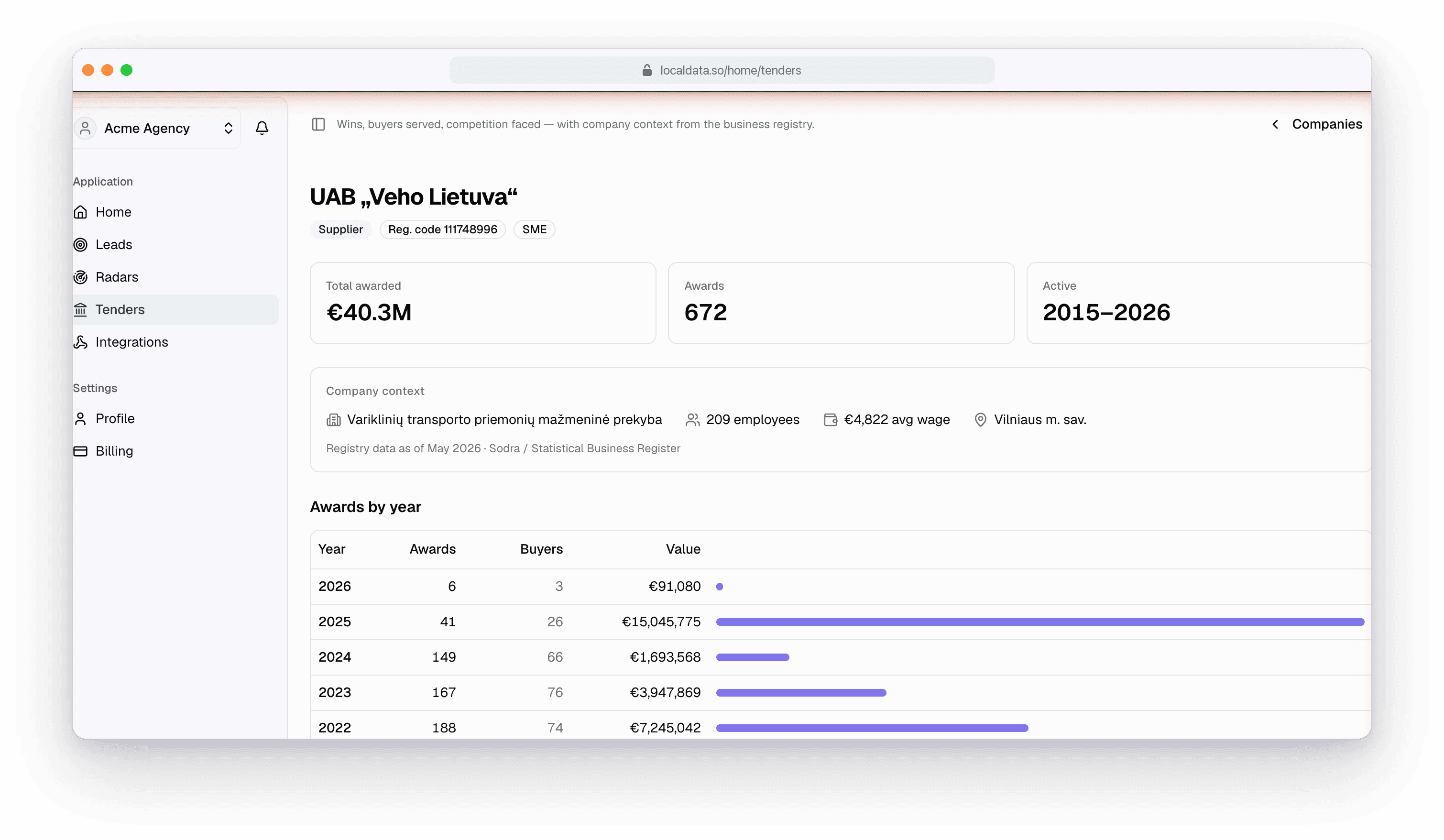Click the 167 awards cell

click(444, 693)
